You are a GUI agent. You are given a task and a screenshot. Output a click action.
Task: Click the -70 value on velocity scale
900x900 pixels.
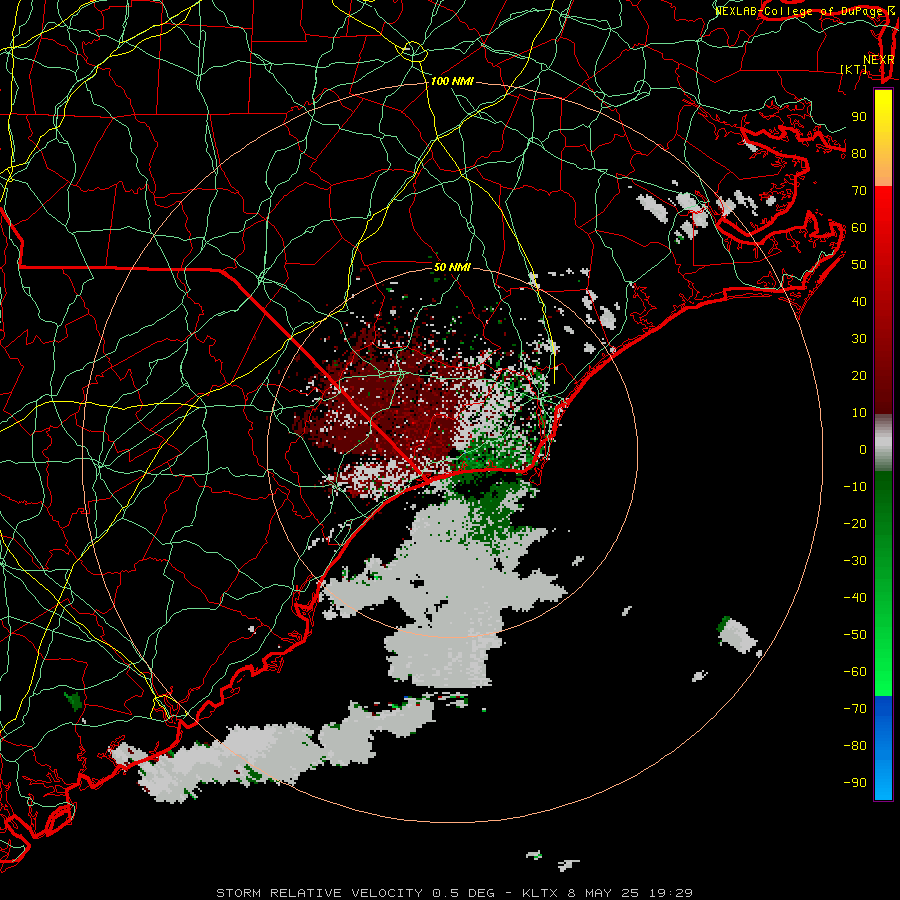coord(855,709)
